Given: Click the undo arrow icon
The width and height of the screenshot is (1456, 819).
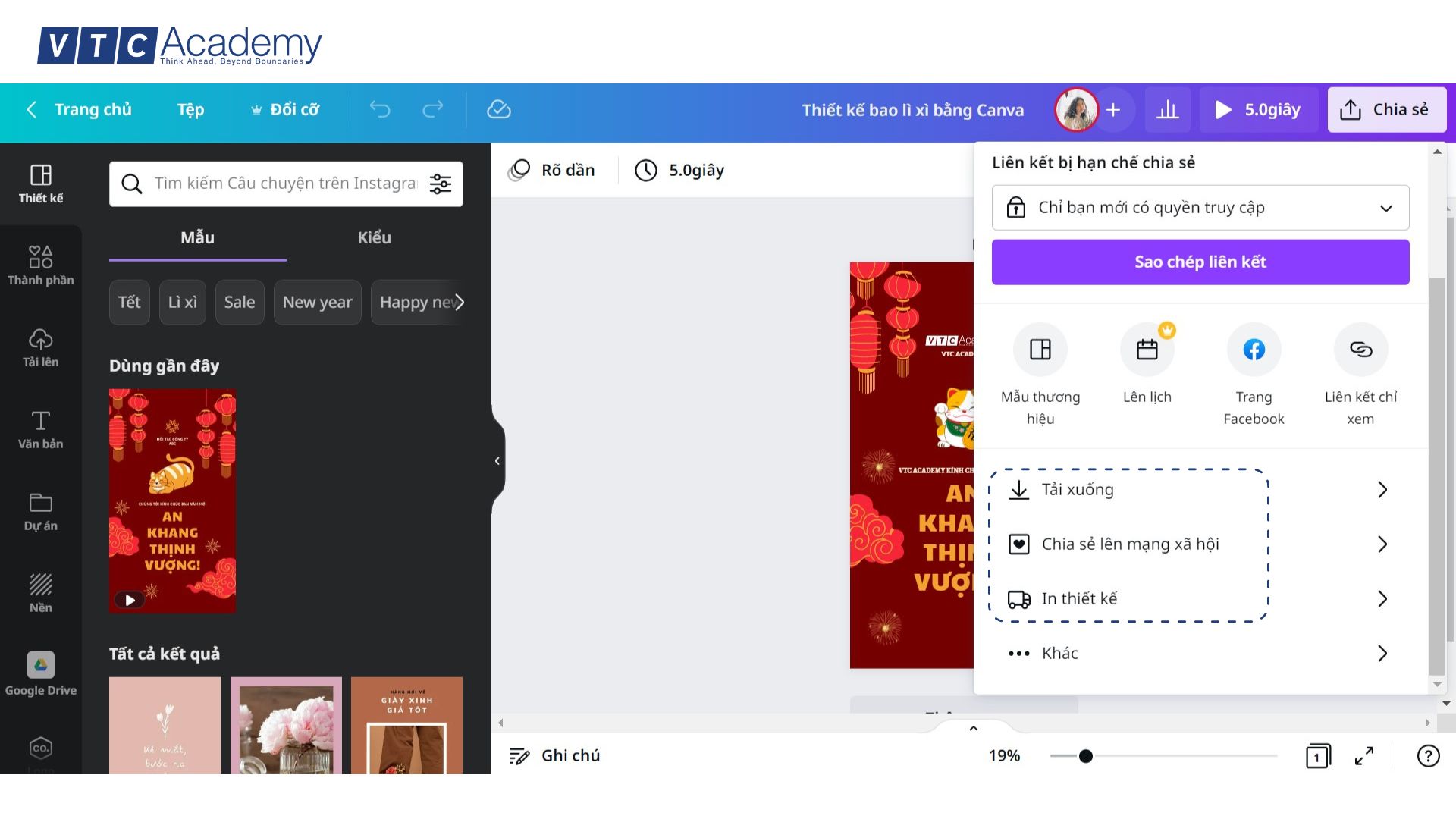Looking at the screenshot, I should pos(380,110).
